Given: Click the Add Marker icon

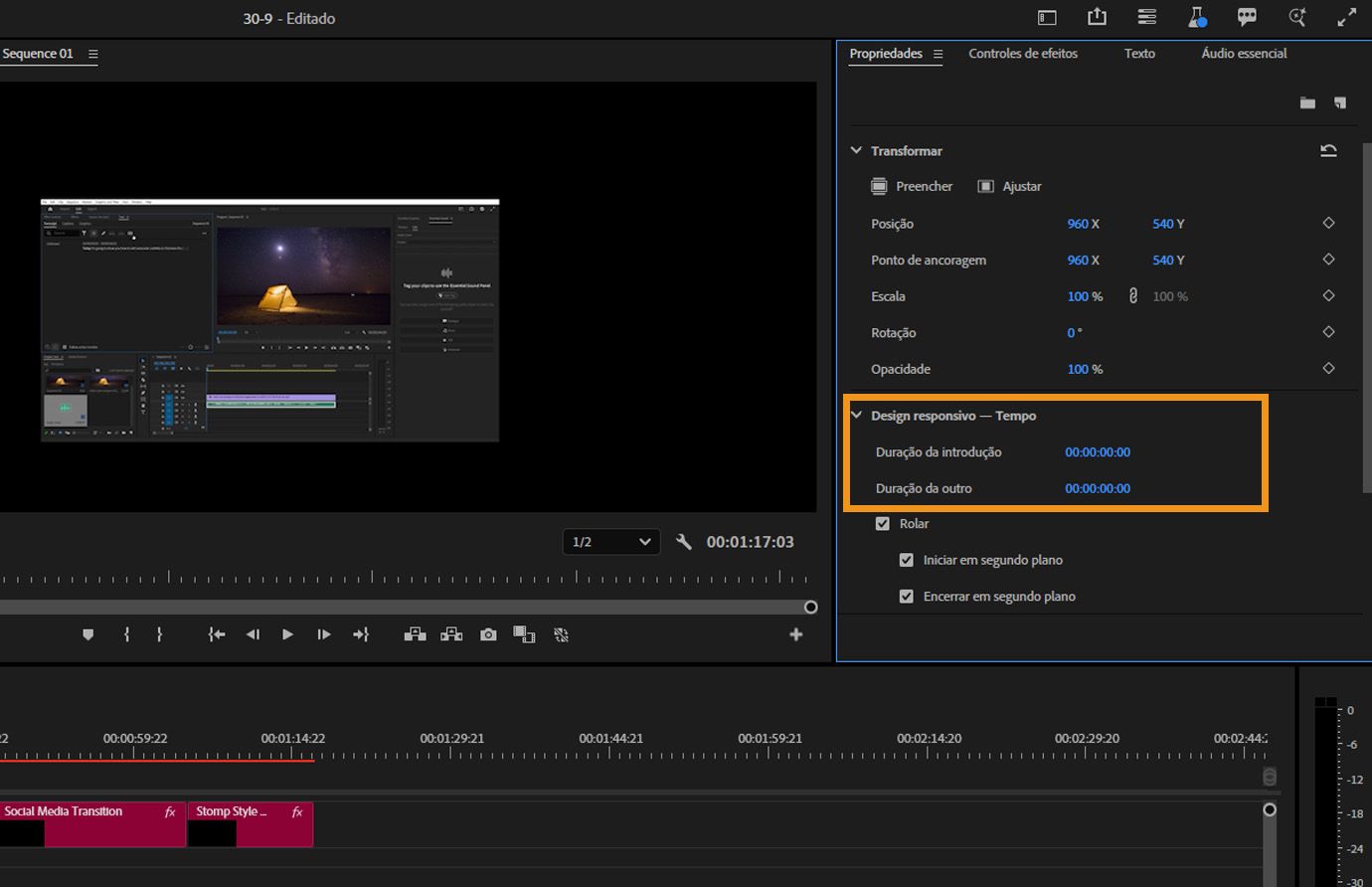Looking at the screenshot, I should [x=87, y=633].
